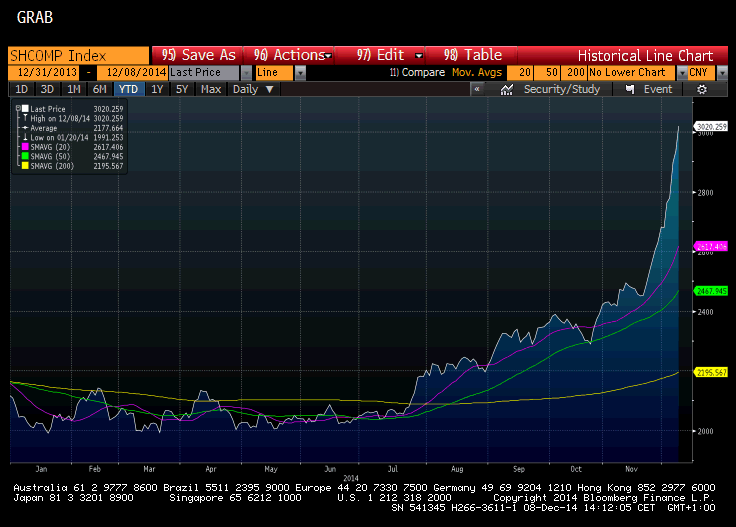The width and height of the screenshot is (736, 527).
Task: Click the 'Nov' x-axis label
Action: pos(631,469)
